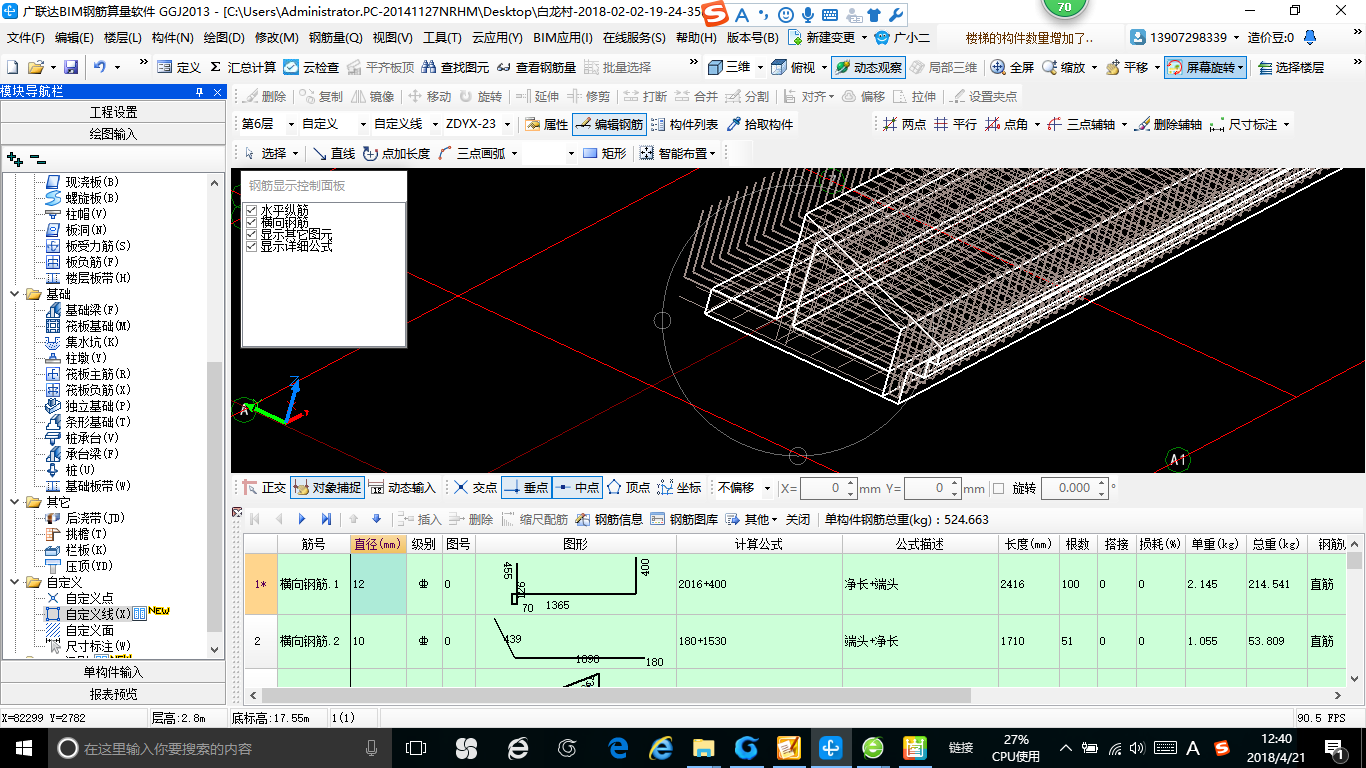The image size is (1366, 768).
Task: Open 构件列表 component list
Action: point(684,124)
